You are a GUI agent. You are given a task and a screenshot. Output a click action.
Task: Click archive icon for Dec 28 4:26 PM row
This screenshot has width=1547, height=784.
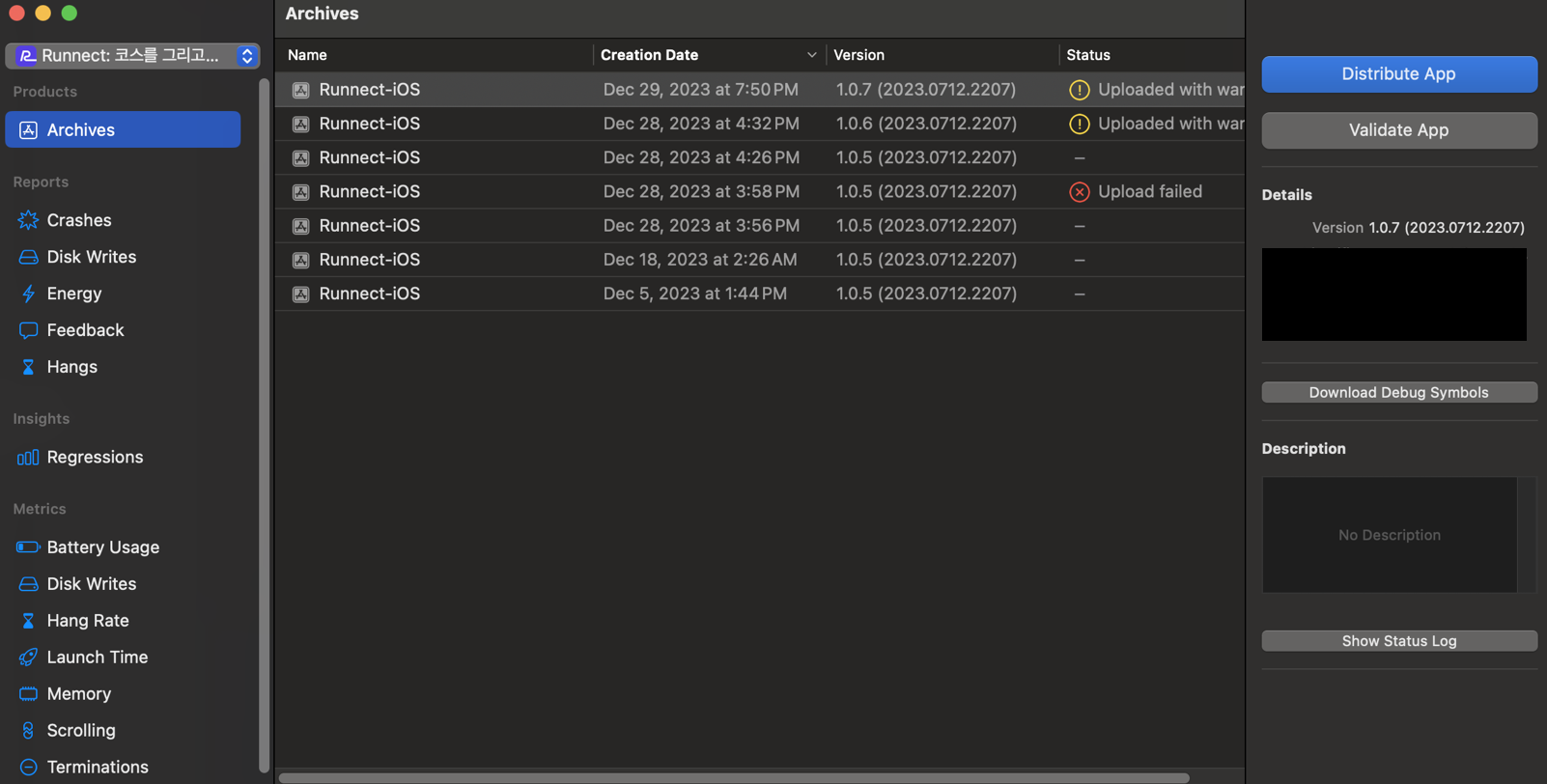(301, 157)
